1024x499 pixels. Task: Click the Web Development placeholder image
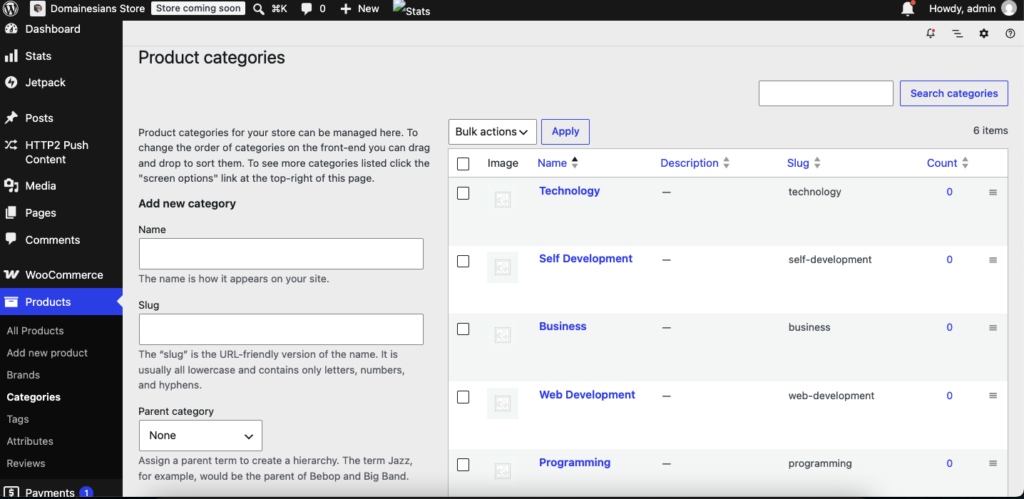(502, 403)
